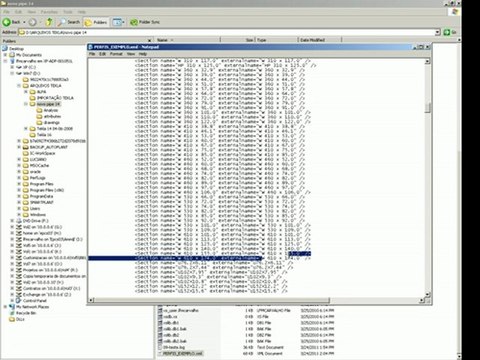Expand the MSOCache folder node

tap(19, 166)
